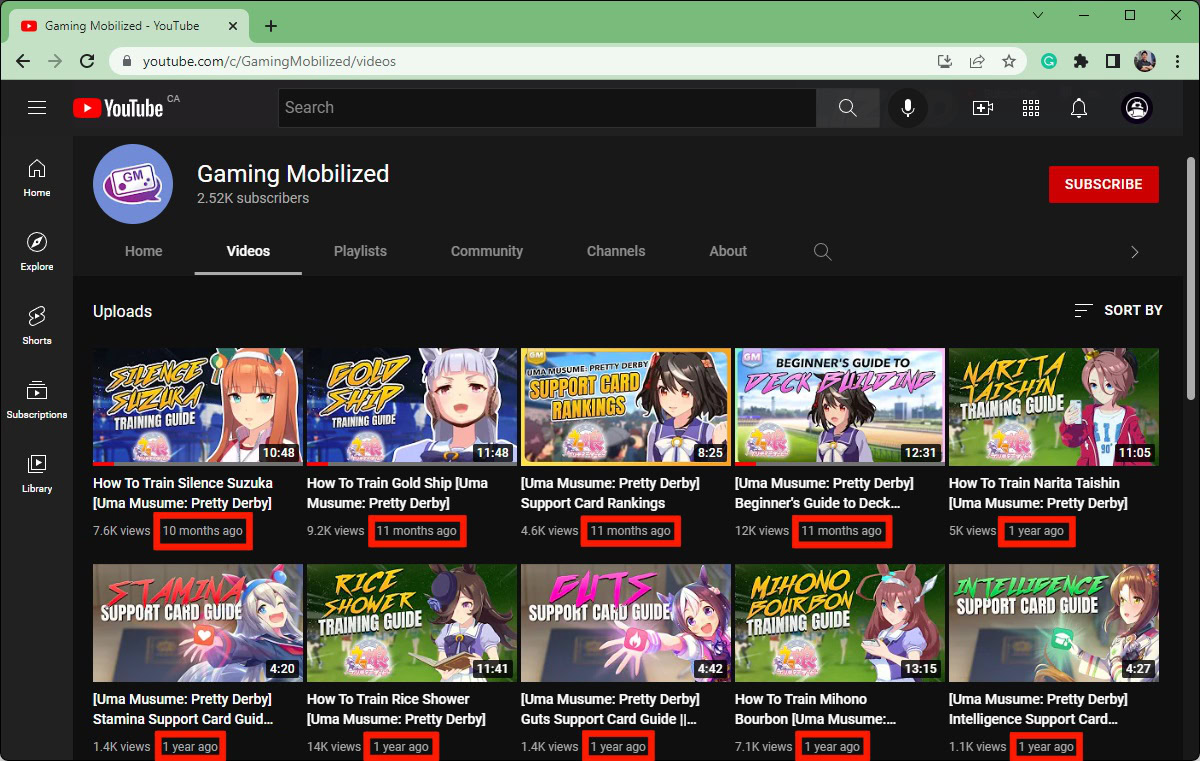Open the About tab
The height and width of the screenshot is (761, 1200).
click(x=728, y=252)
